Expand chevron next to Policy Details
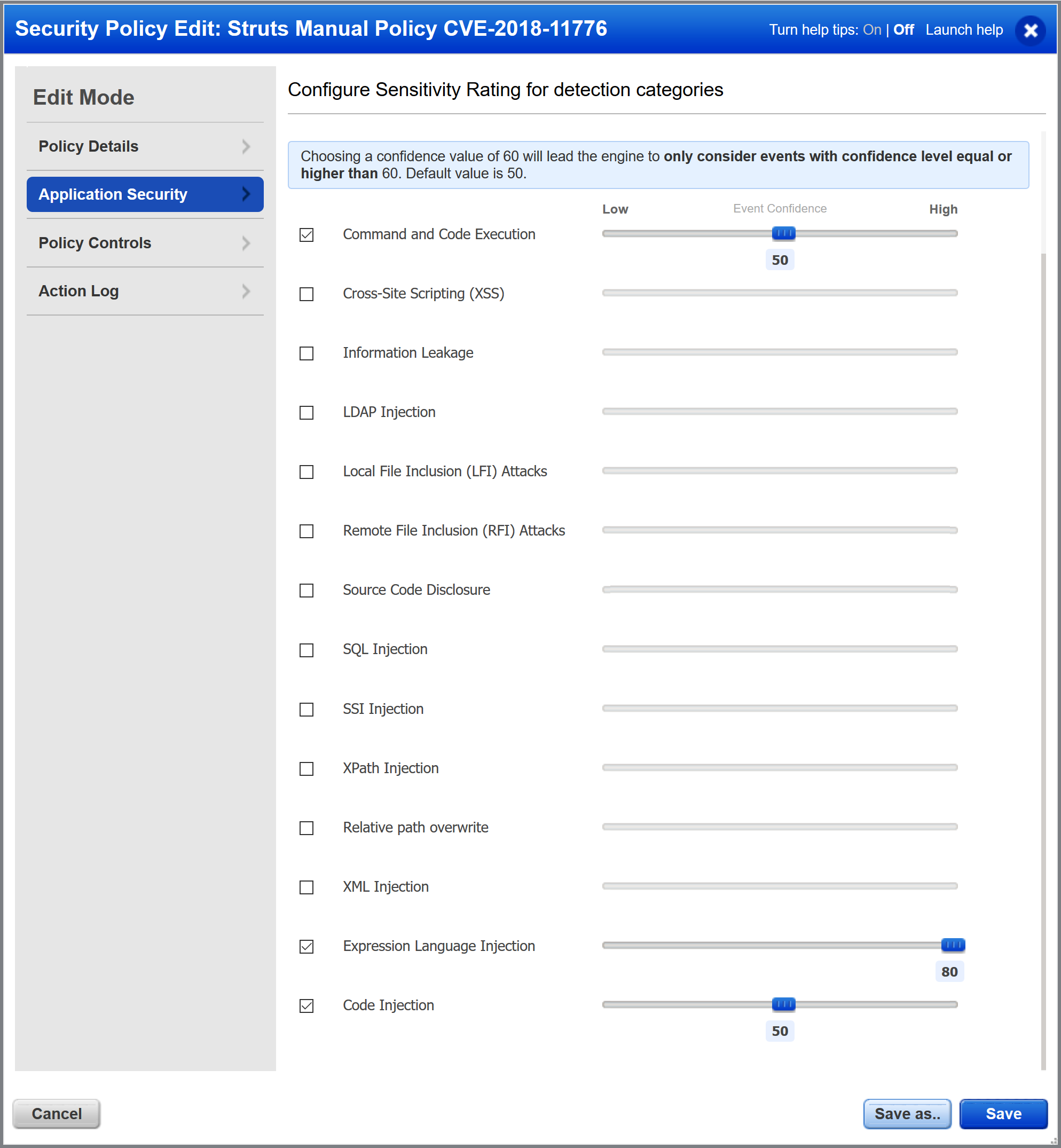Screen dimensions: 1061x1148 (246, 146)
